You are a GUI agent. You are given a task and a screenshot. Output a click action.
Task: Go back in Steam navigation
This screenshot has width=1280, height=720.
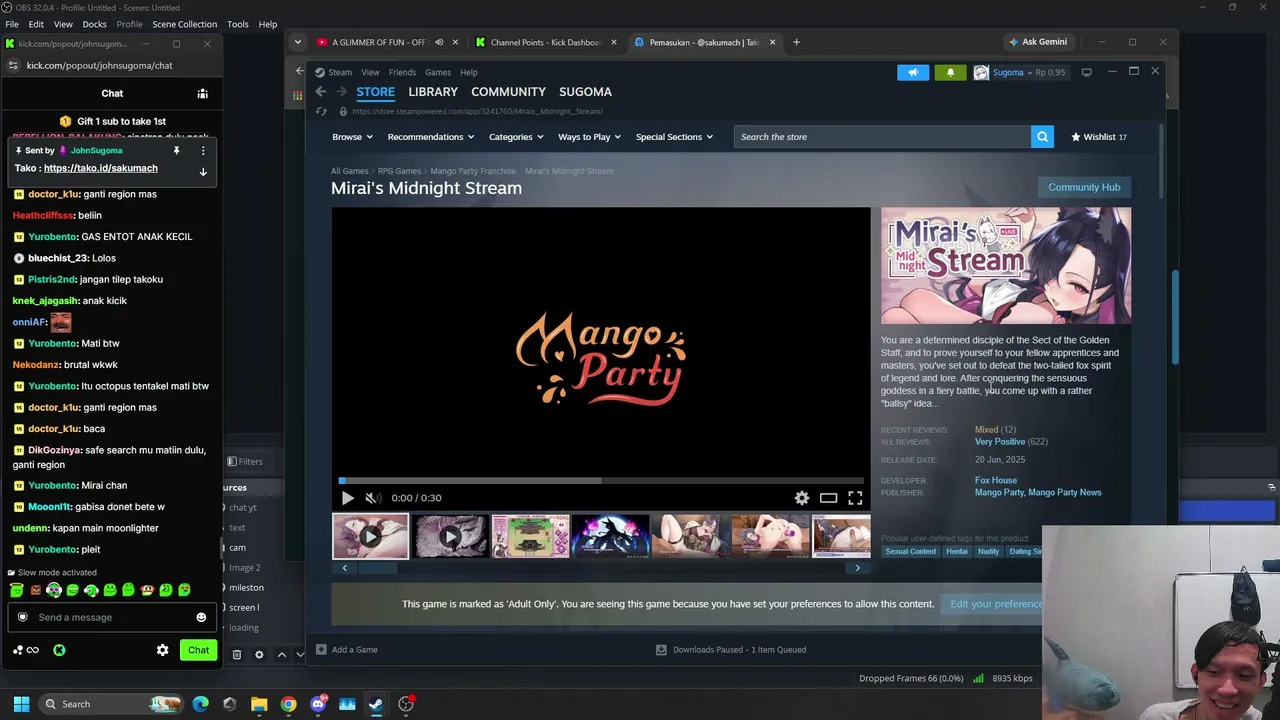321,92
